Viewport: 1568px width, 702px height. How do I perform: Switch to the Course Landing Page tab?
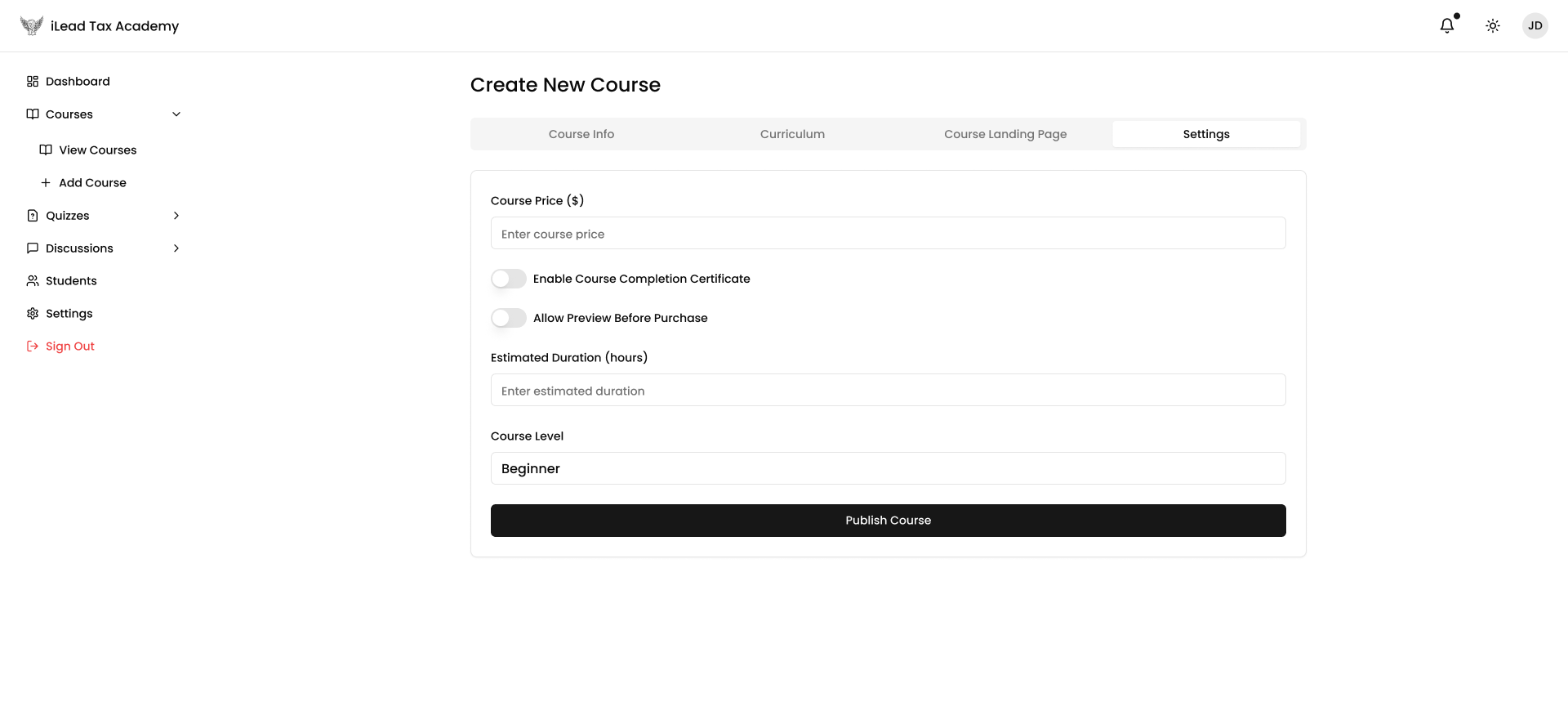[x=1005, y=134]
